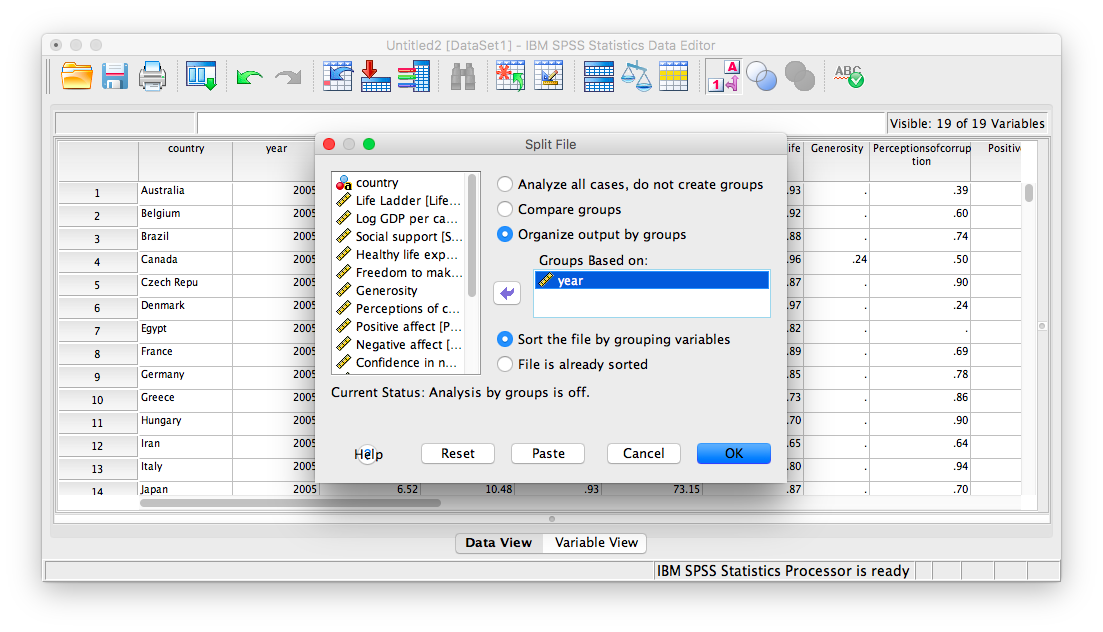1103x632 pixels.
Task: Click the Split File toolbar icon
Action: [599, 76]
